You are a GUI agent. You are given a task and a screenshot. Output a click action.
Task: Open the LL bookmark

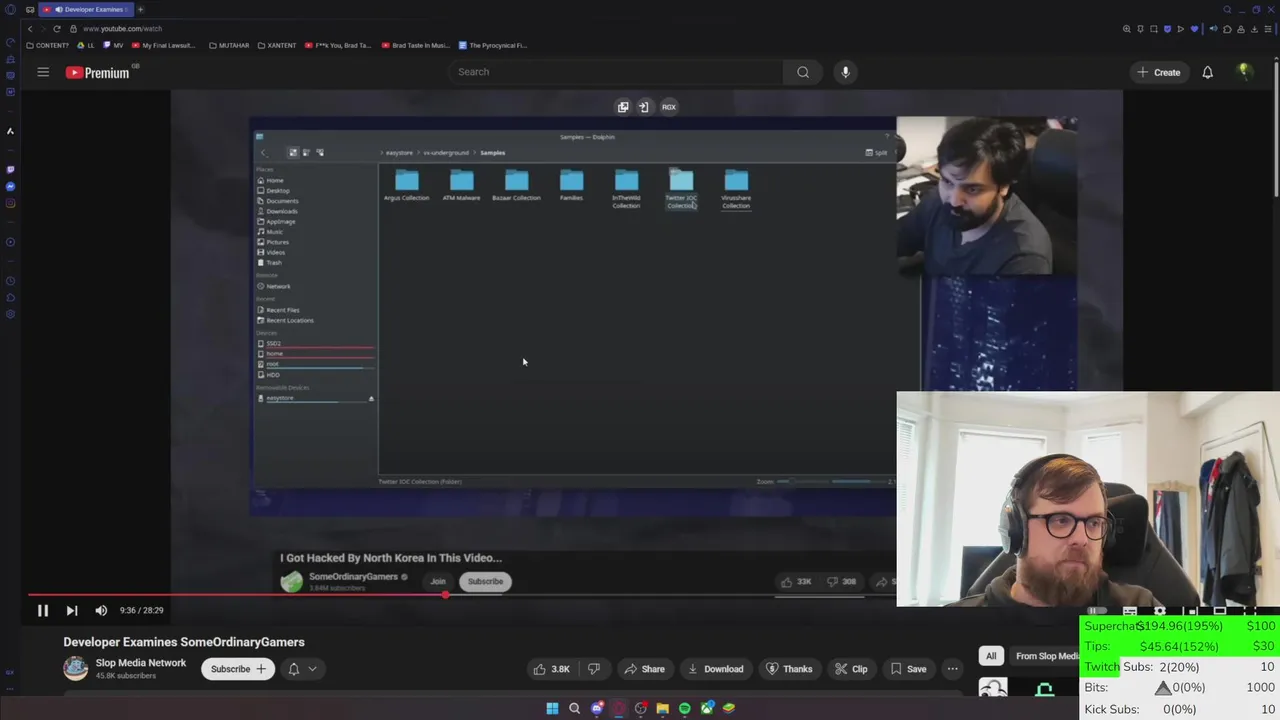click(87, 45)
